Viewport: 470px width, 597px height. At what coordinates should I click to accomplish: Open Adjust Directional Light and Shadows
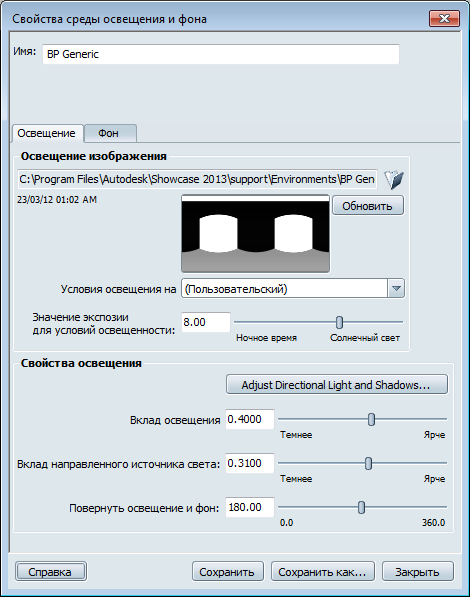click(x=337, y=385)
